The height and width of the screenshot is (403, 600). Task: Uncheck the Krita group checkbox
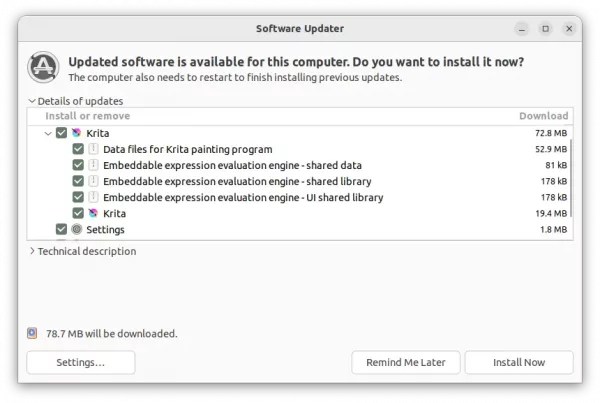click(x=61, y=133)
